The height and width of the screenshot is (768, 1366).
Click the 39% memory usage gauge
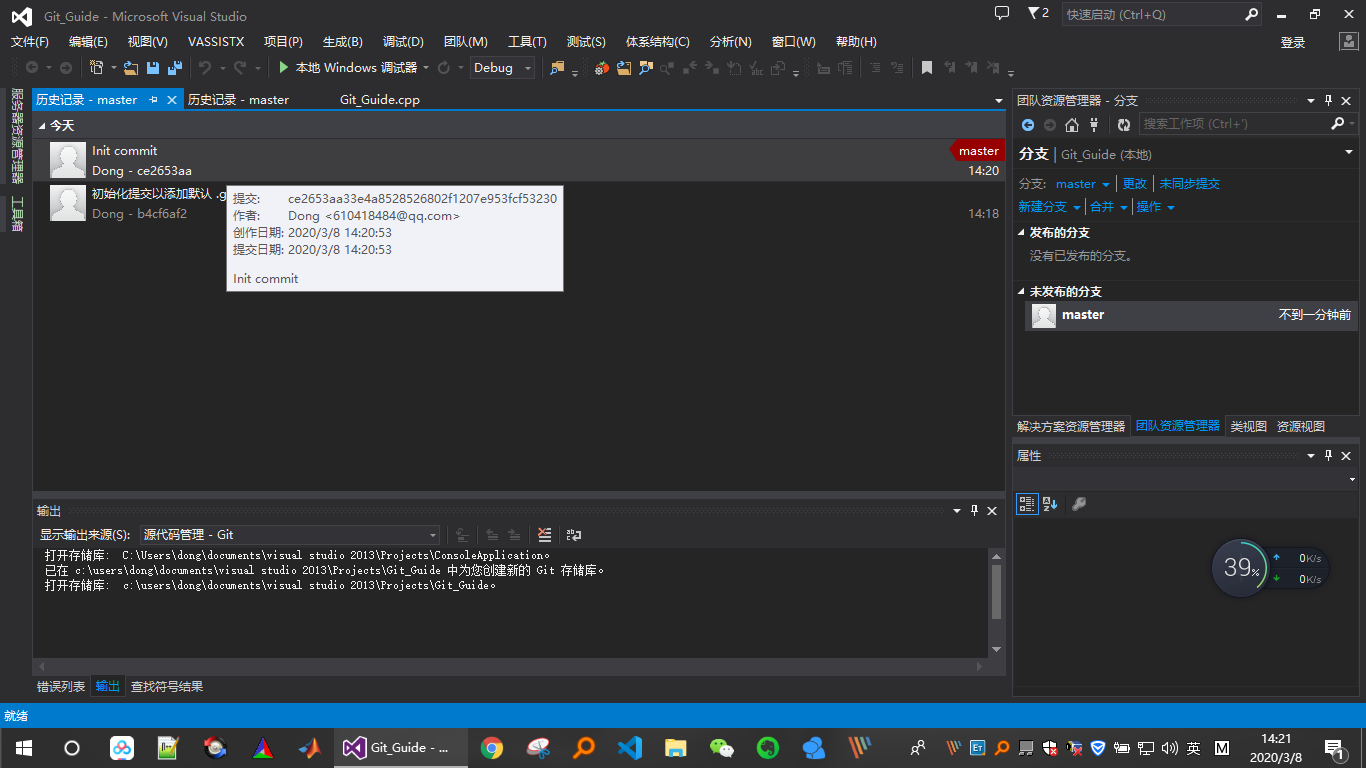1241,568
